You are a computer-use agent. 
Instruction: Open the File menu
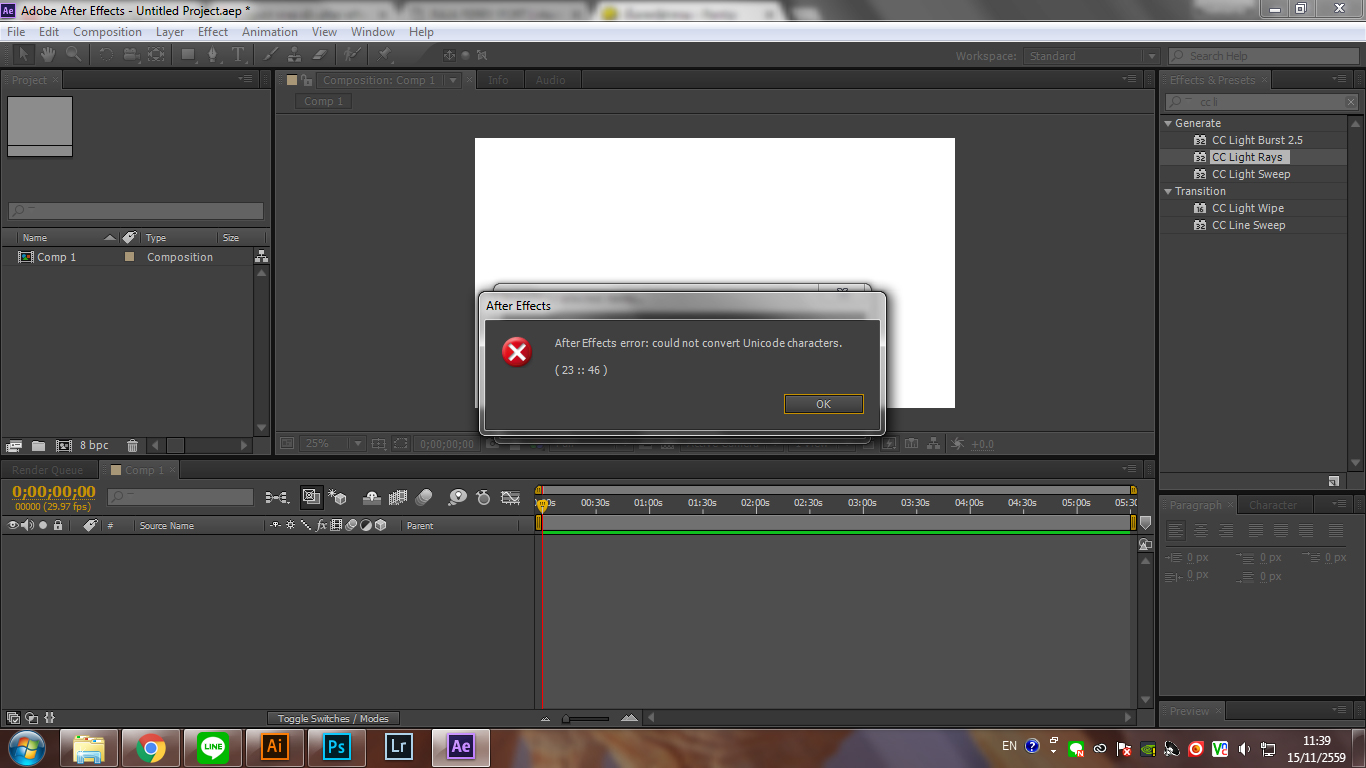(16, 32)
